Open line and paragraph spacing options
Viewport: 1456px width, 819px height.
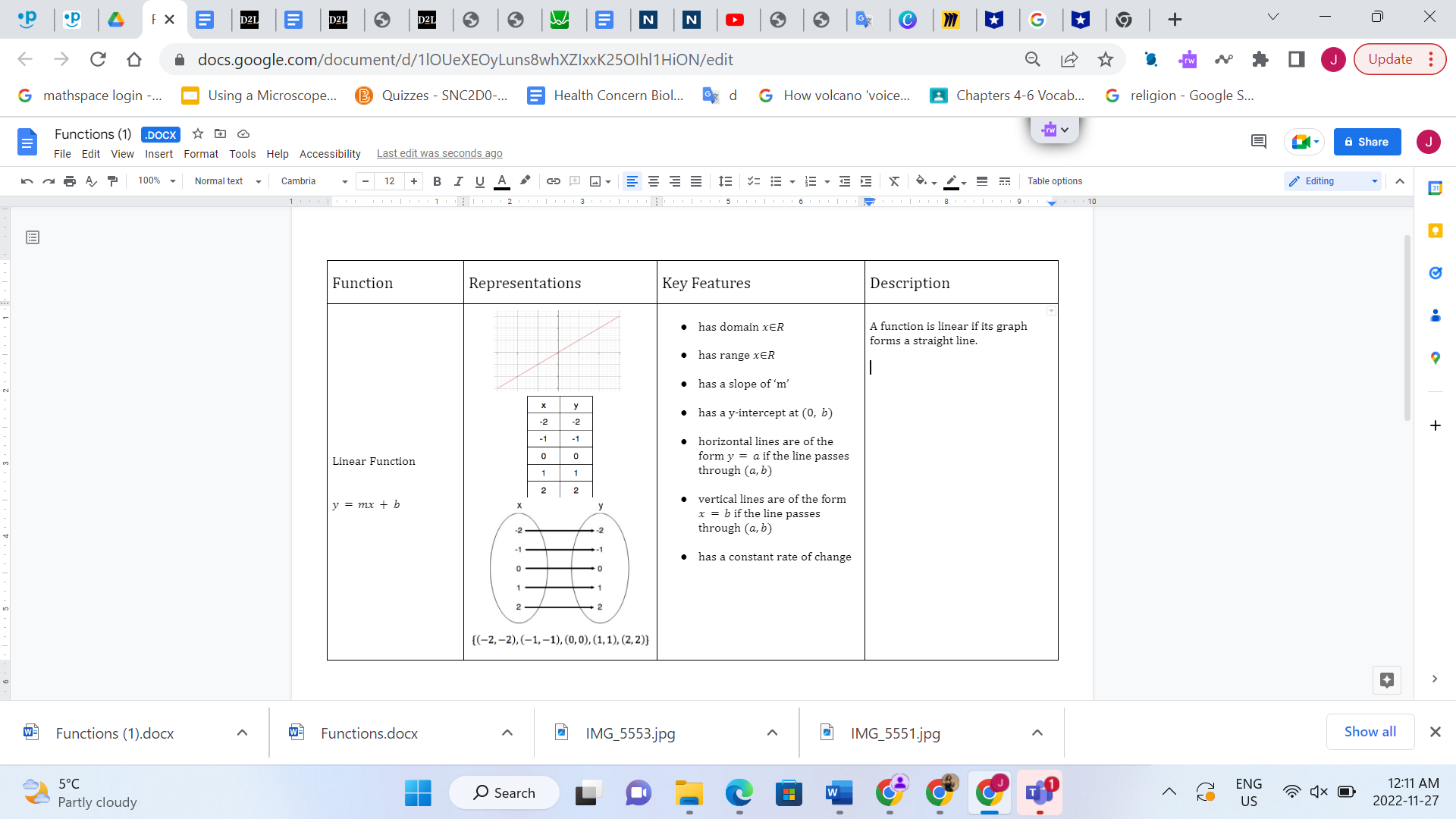[725, 181]
